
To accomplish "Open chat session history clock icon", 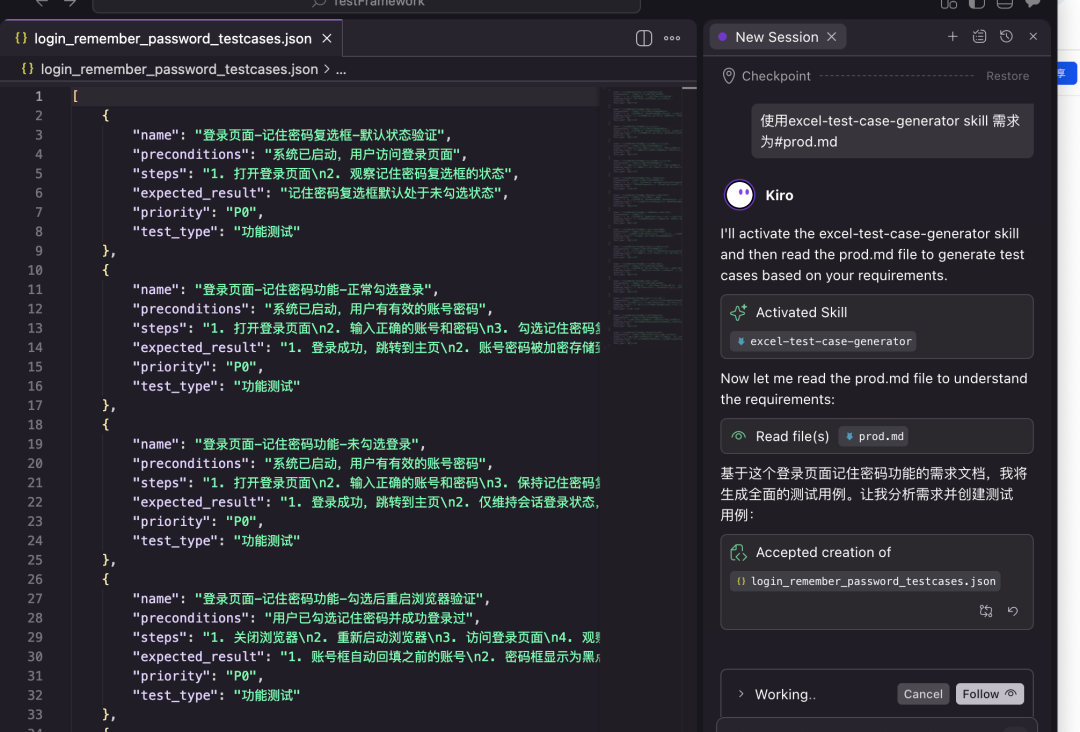I will click(1006, 37).
